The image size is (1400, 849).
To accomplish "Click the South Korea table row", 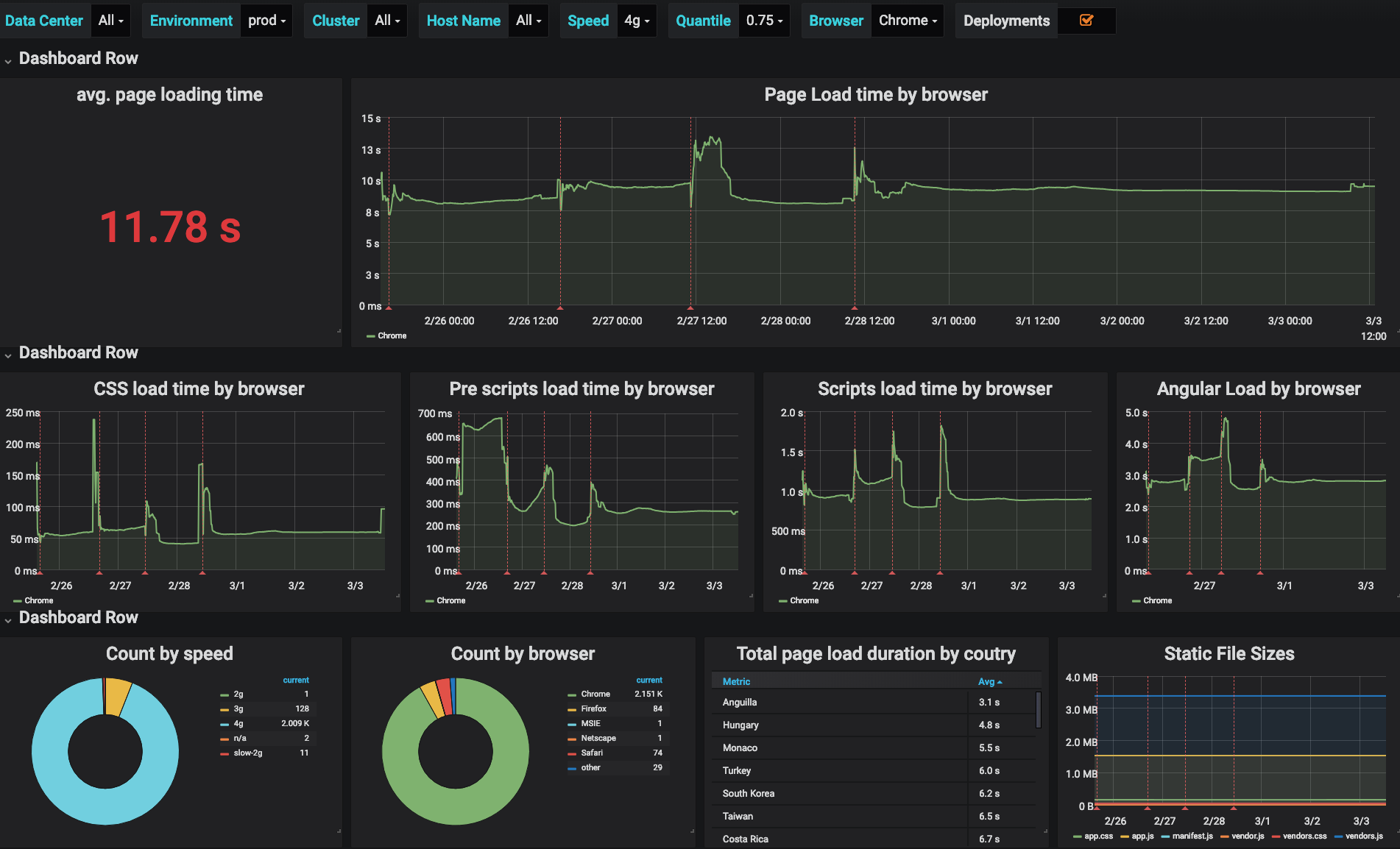I will [873, 793].
